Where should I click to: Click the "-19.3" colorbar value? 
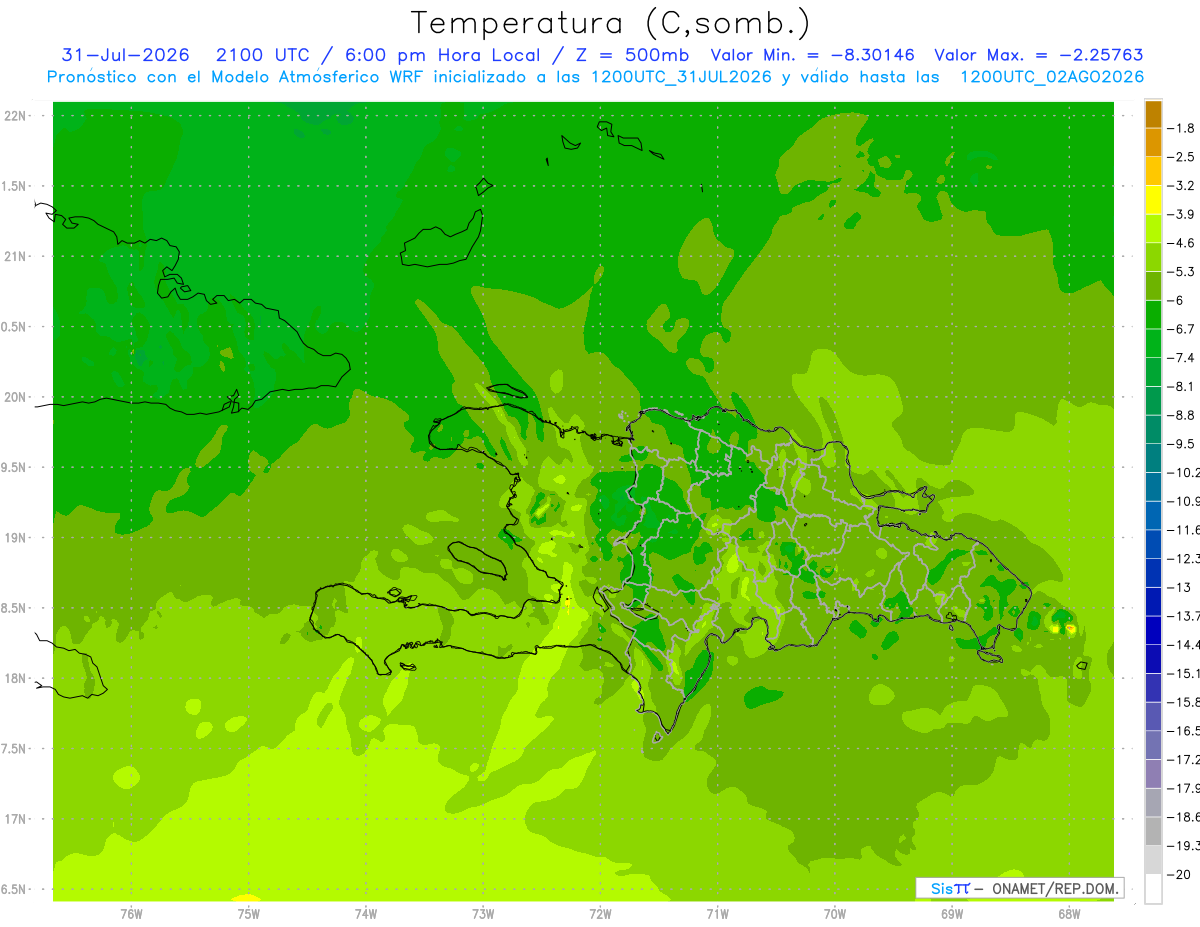pyautogui.click(x=1184, y=846)
